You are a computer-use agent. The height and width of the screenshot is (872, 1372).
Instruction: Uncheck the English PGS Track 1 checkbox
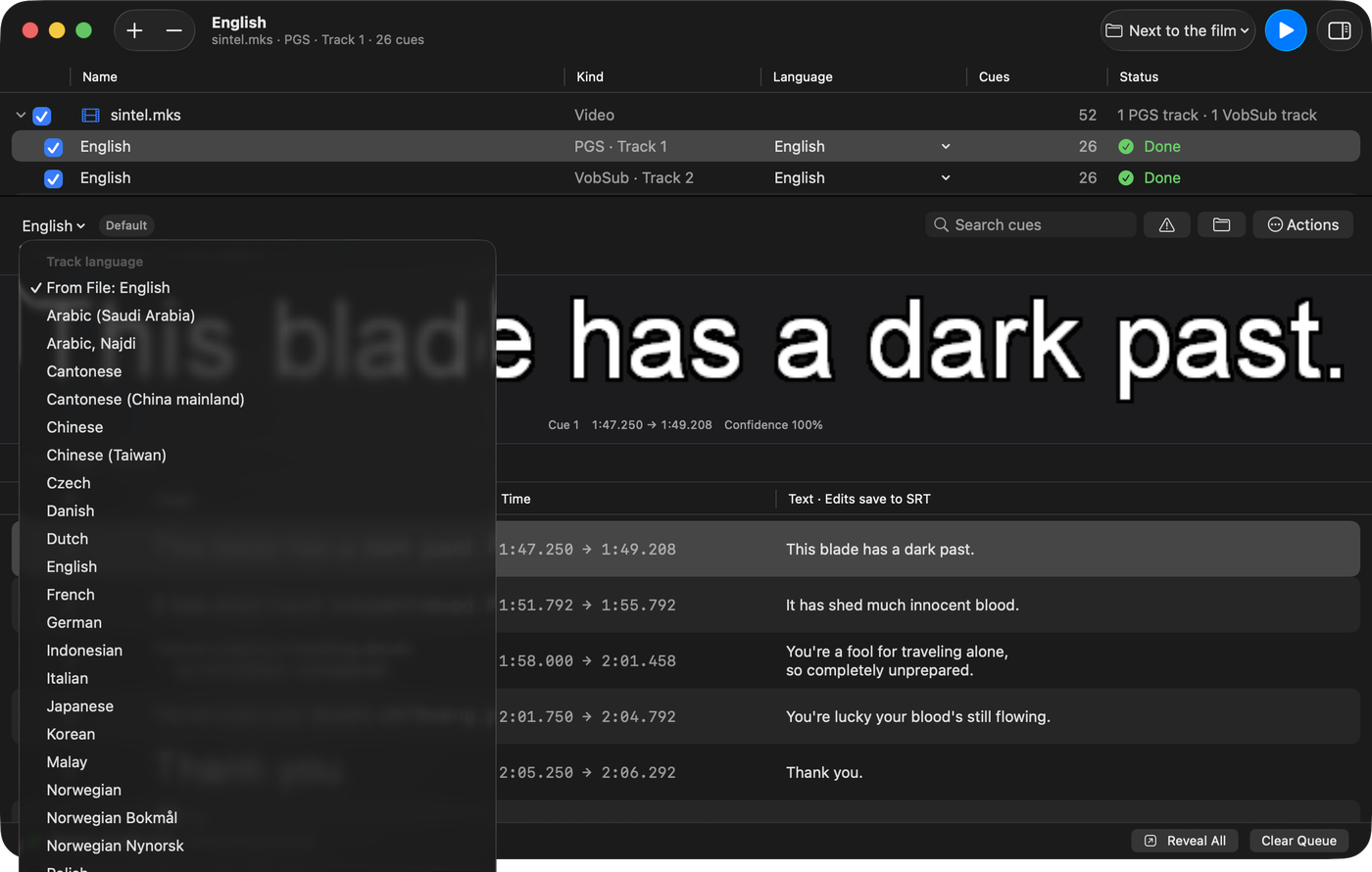(x=54, y=147)
